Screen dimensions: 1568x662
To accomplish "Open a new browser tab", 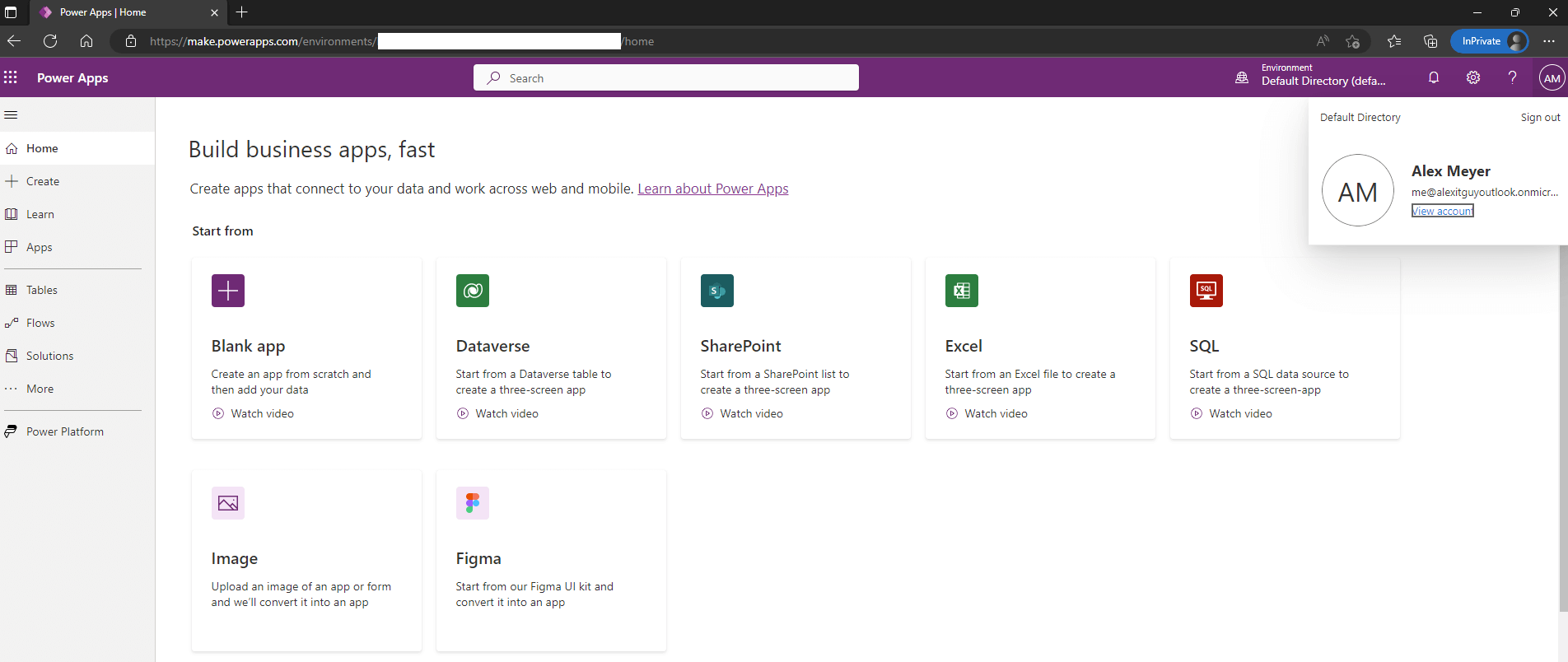I will (x=241, y=12).
